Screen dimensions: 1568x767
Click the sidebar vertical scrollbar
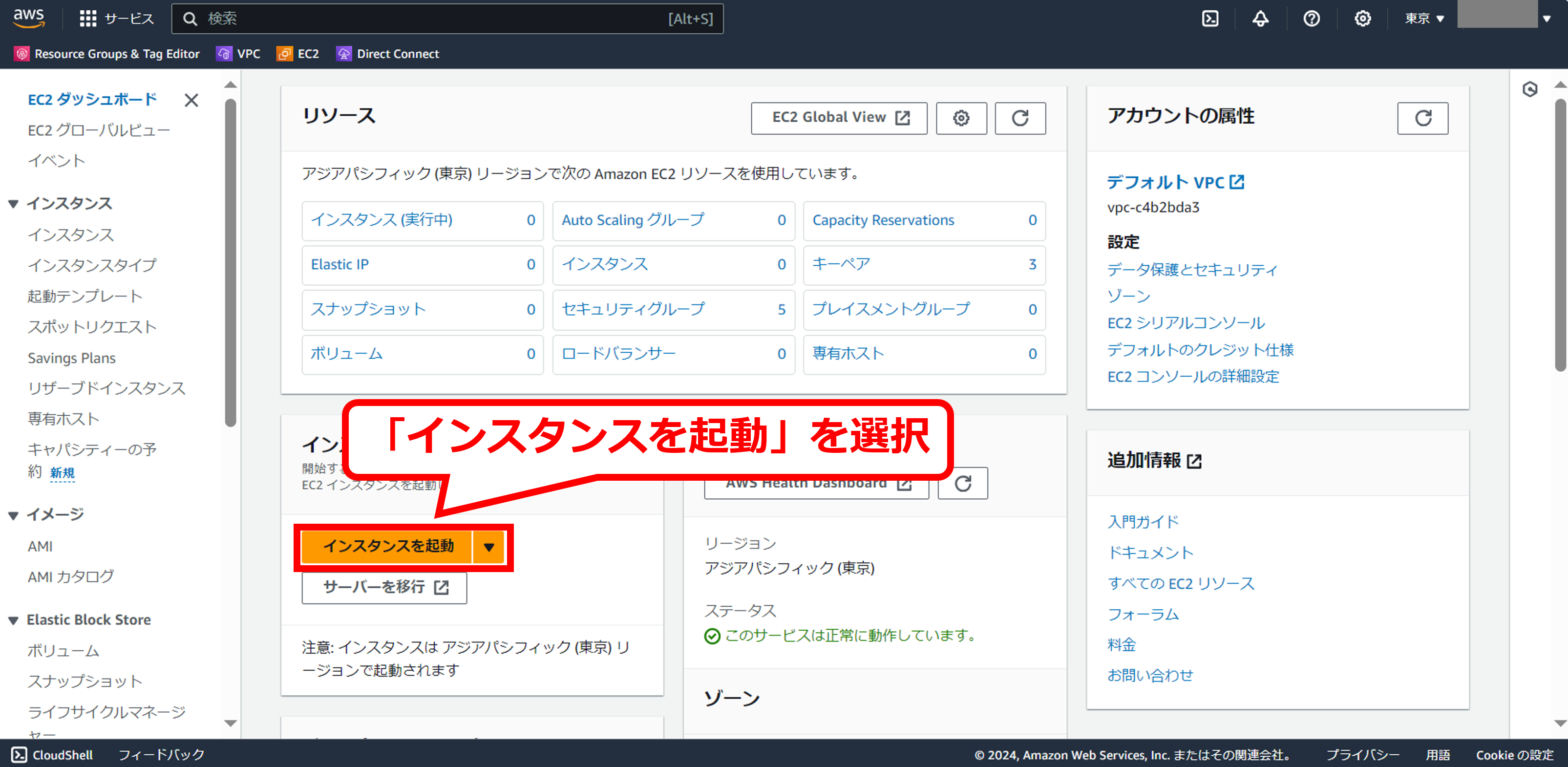(230, 262)
